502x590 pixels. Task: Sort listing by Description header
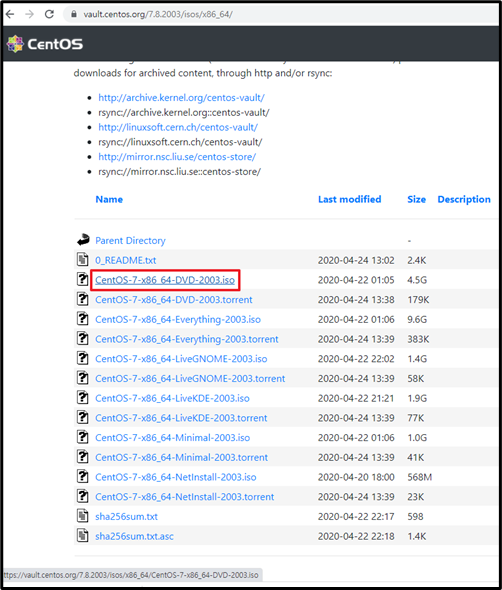click(464, 199)
